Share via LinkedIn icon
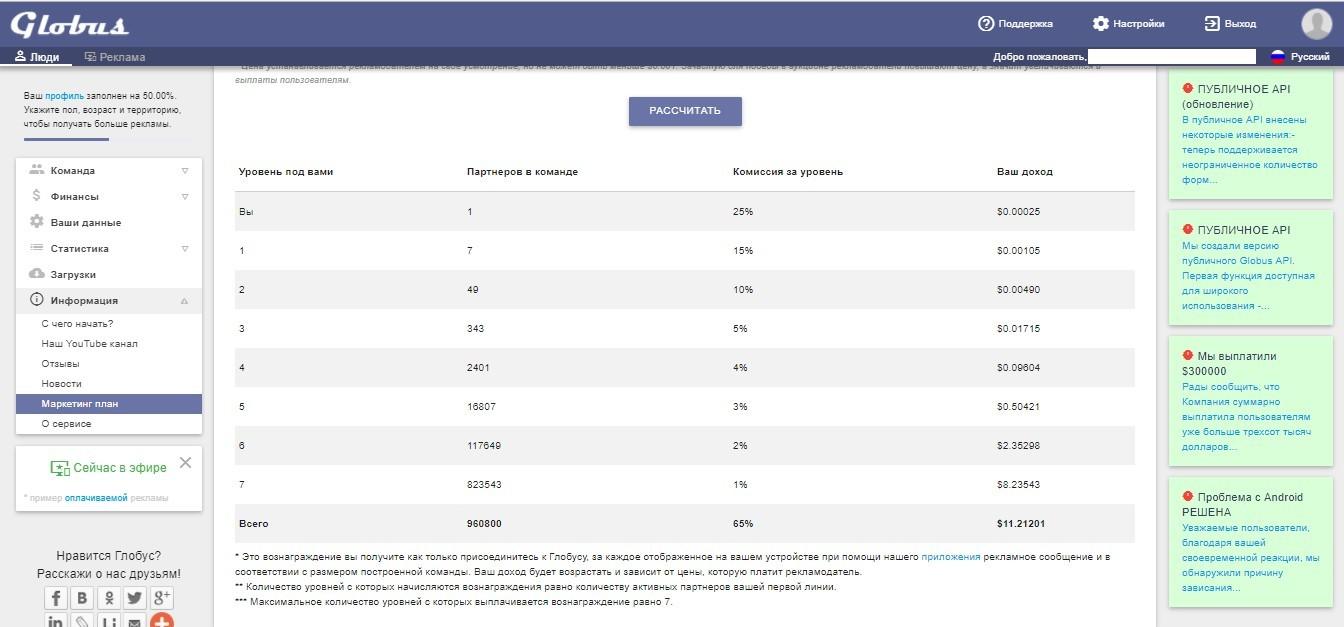The width and height of the screenshot is (1344, 627). [56, 621]
